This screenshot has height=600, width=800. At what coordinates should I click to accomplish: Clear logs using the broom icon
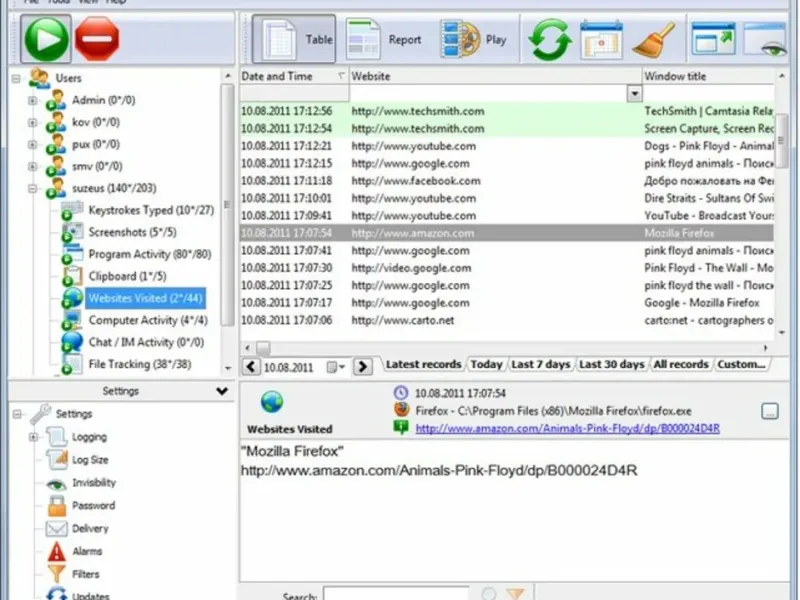654,39
